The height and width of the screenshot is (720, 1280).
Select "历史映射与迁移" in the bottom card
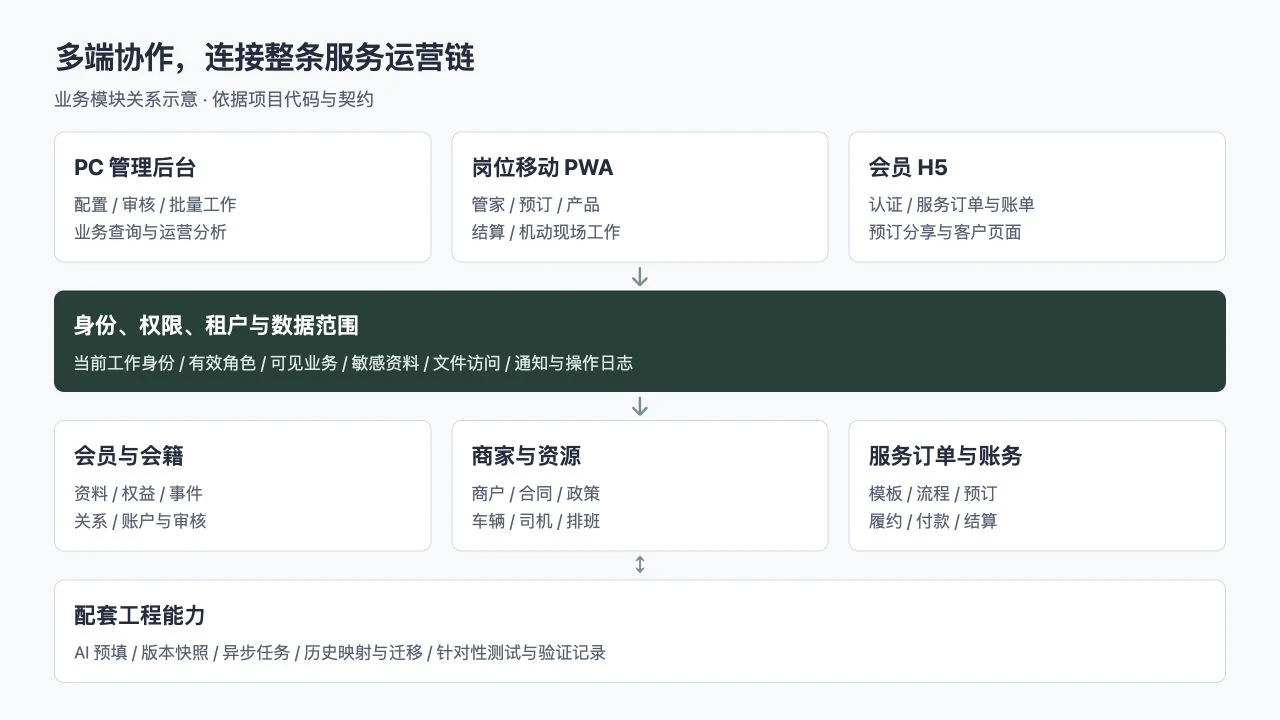363,653
